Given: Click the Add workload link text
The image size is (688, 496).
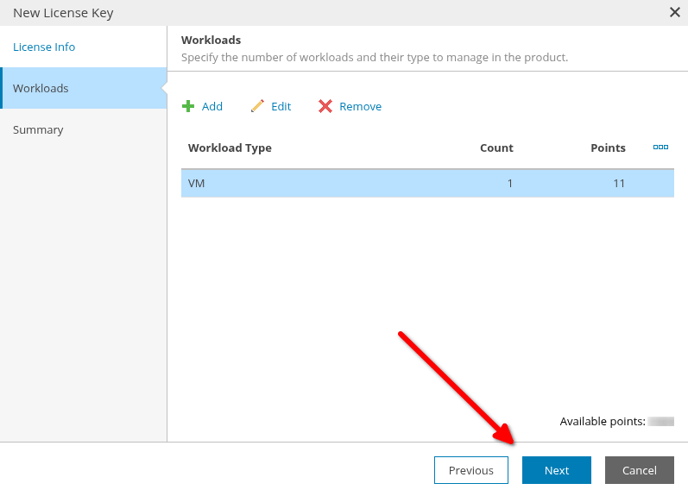Looking at the screenshot, I should (x=212, y=107).
